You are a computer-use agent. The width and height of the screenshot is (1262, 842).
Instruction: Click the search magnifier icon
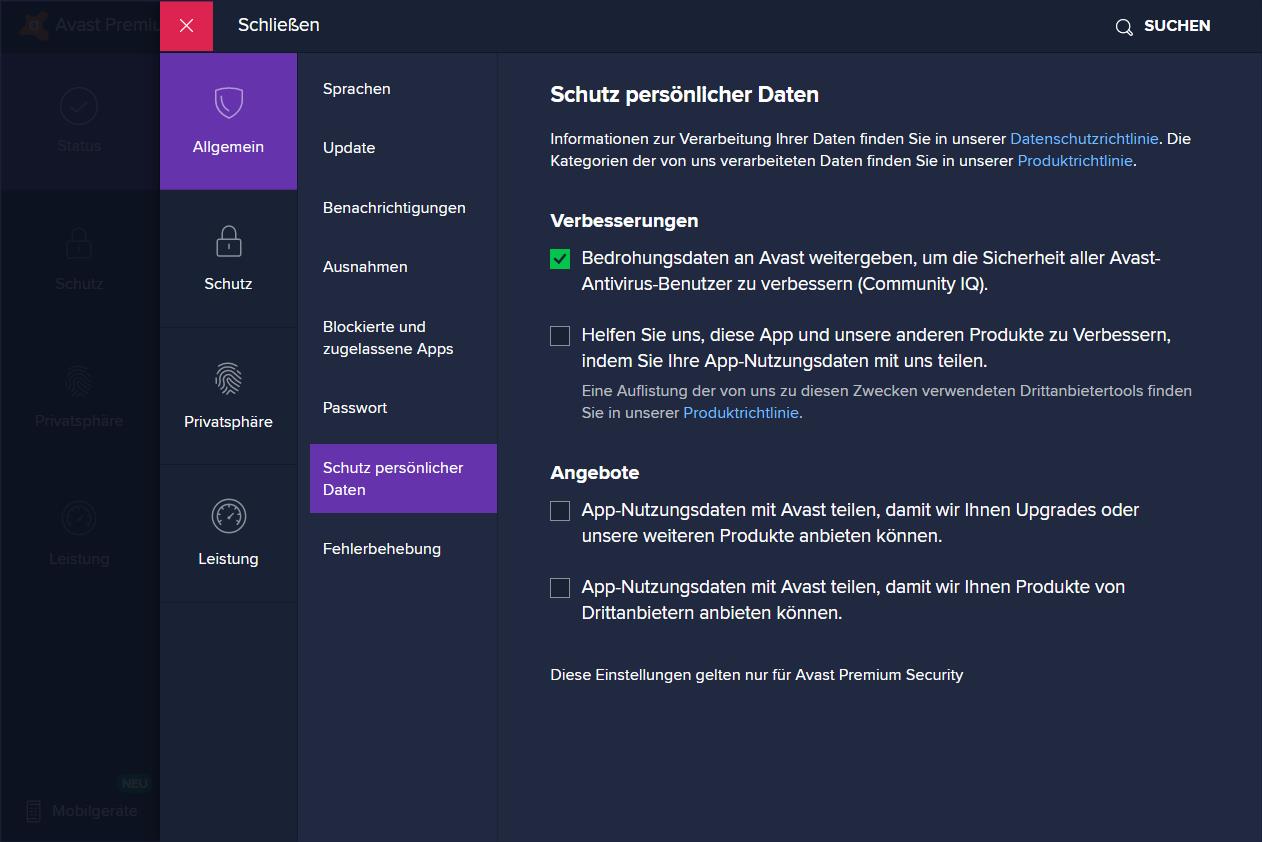1124,27
